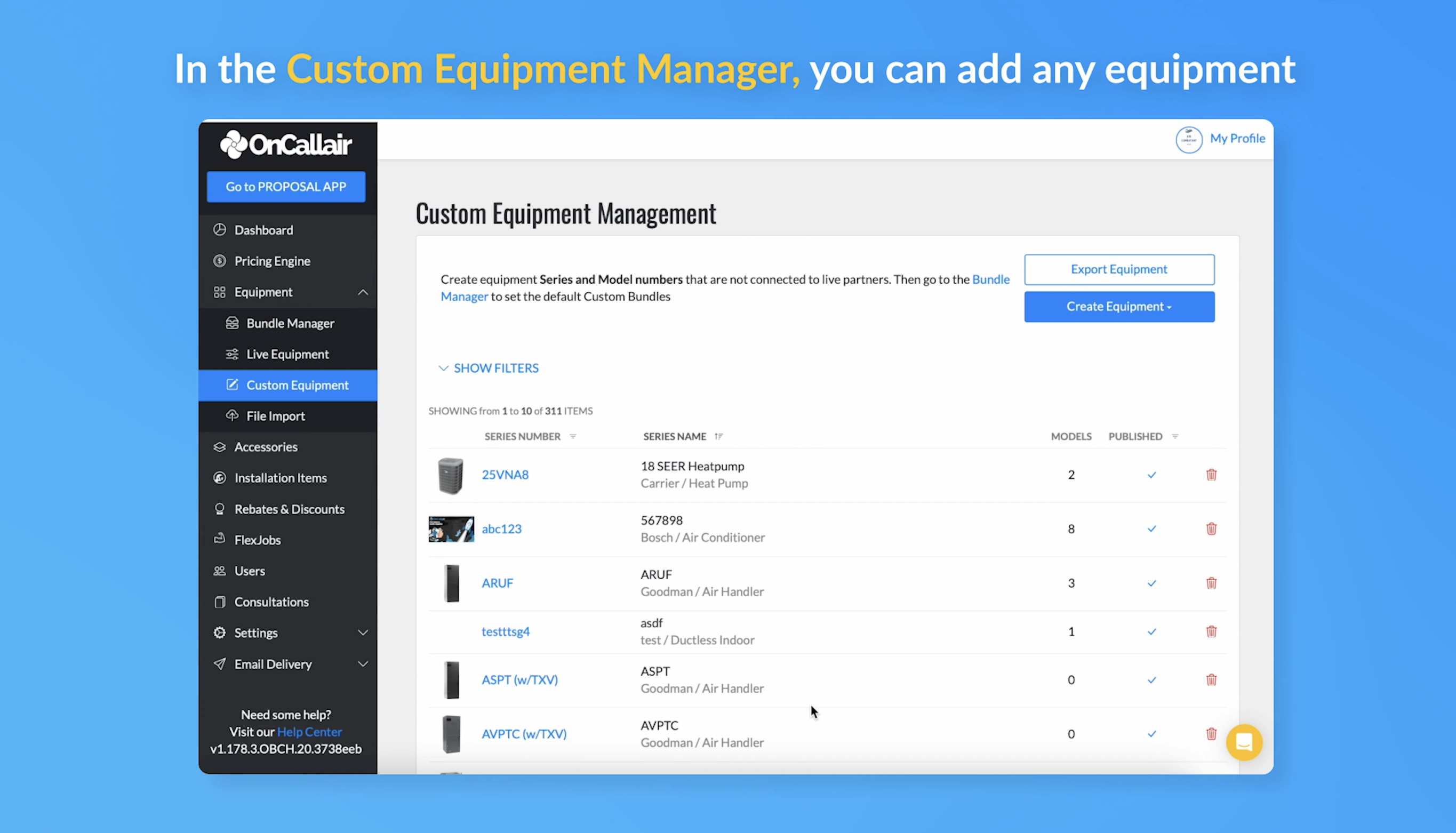This screenshot has width=1456, height=833.
Task: Open the Series Number column filter
Action: click(x=573, y=437)
